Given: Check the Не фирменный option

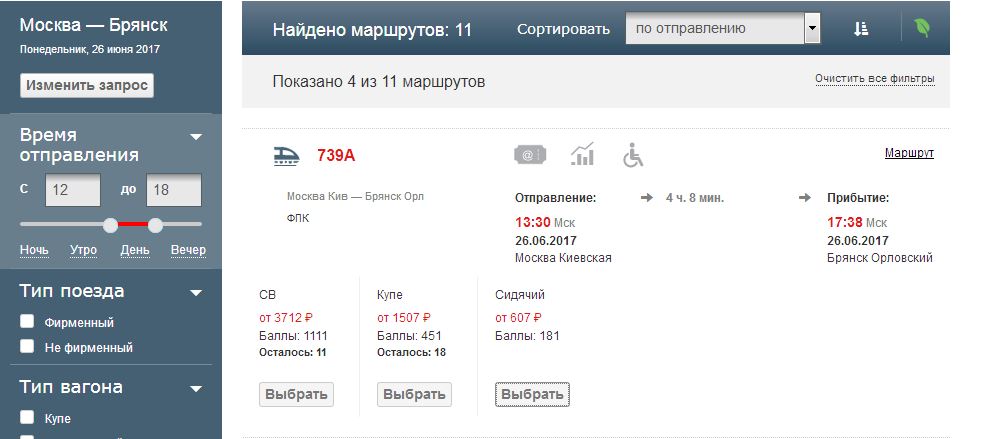Looking at the screenshot, I should (28, 347).
